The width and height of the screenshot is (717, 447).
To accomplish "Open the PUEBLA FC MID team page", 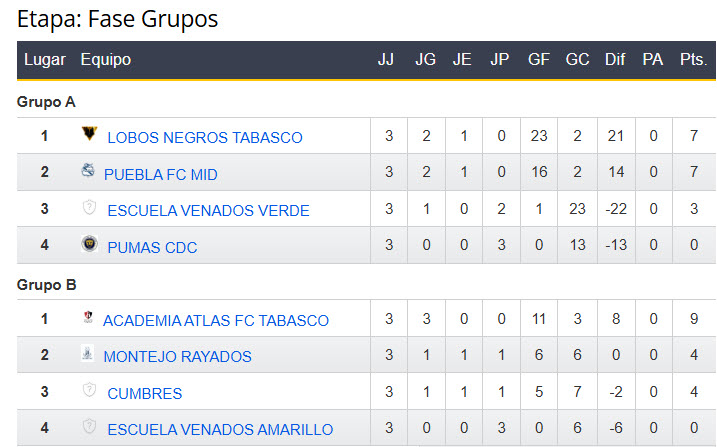I will click(160, 174).
